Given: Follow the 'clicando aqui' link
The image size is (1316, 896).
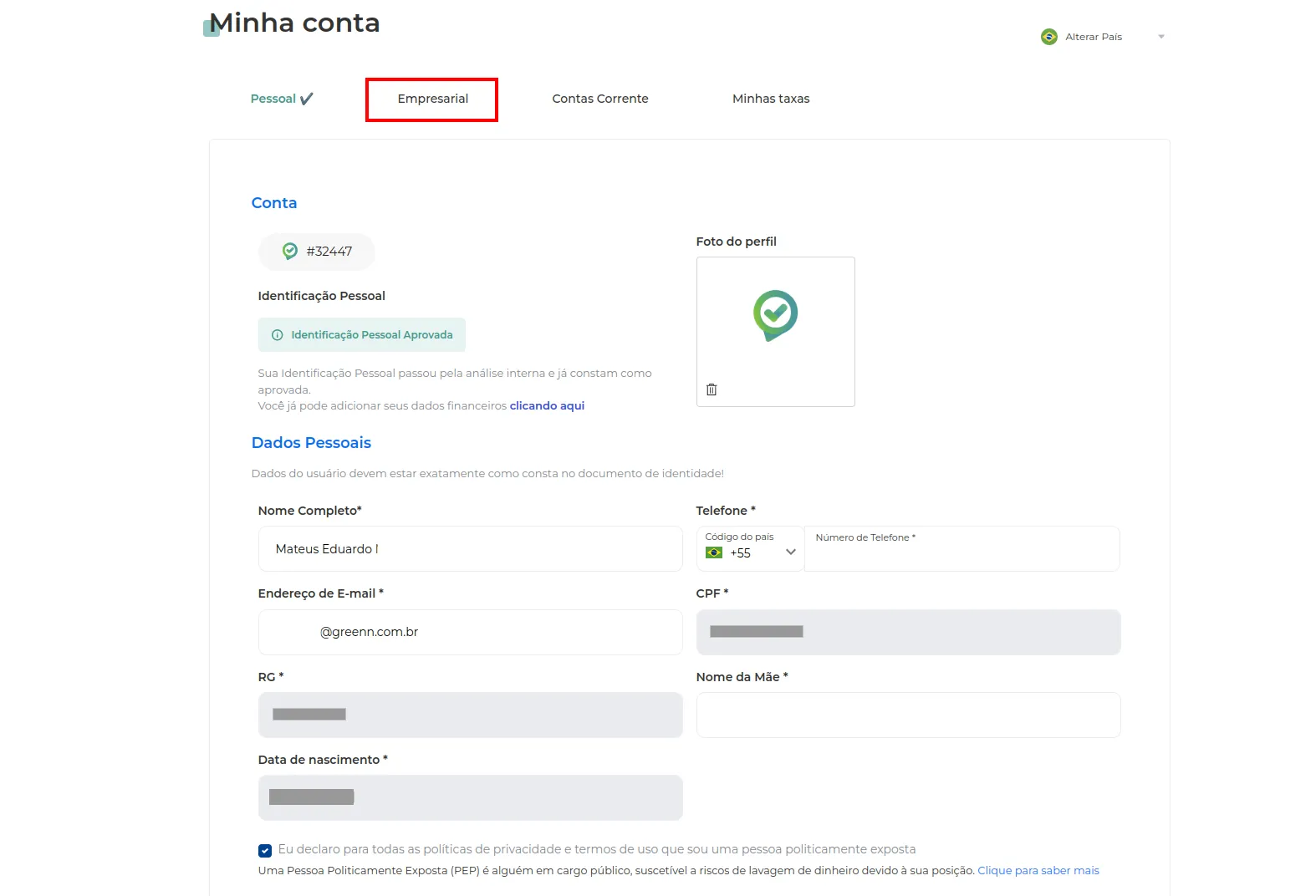Looking at the screenshot, I should [x=547, y=405].
